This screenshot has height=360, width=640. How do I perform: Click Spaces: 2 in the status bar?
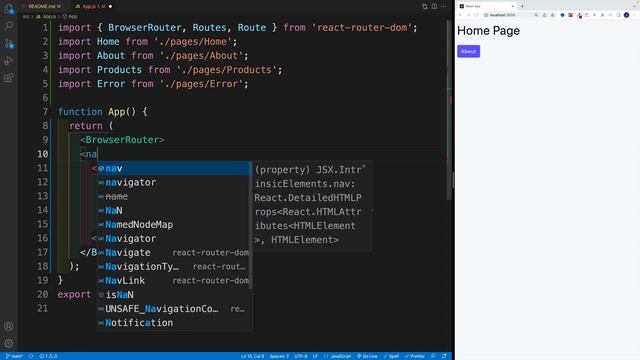tap(279, 356)
